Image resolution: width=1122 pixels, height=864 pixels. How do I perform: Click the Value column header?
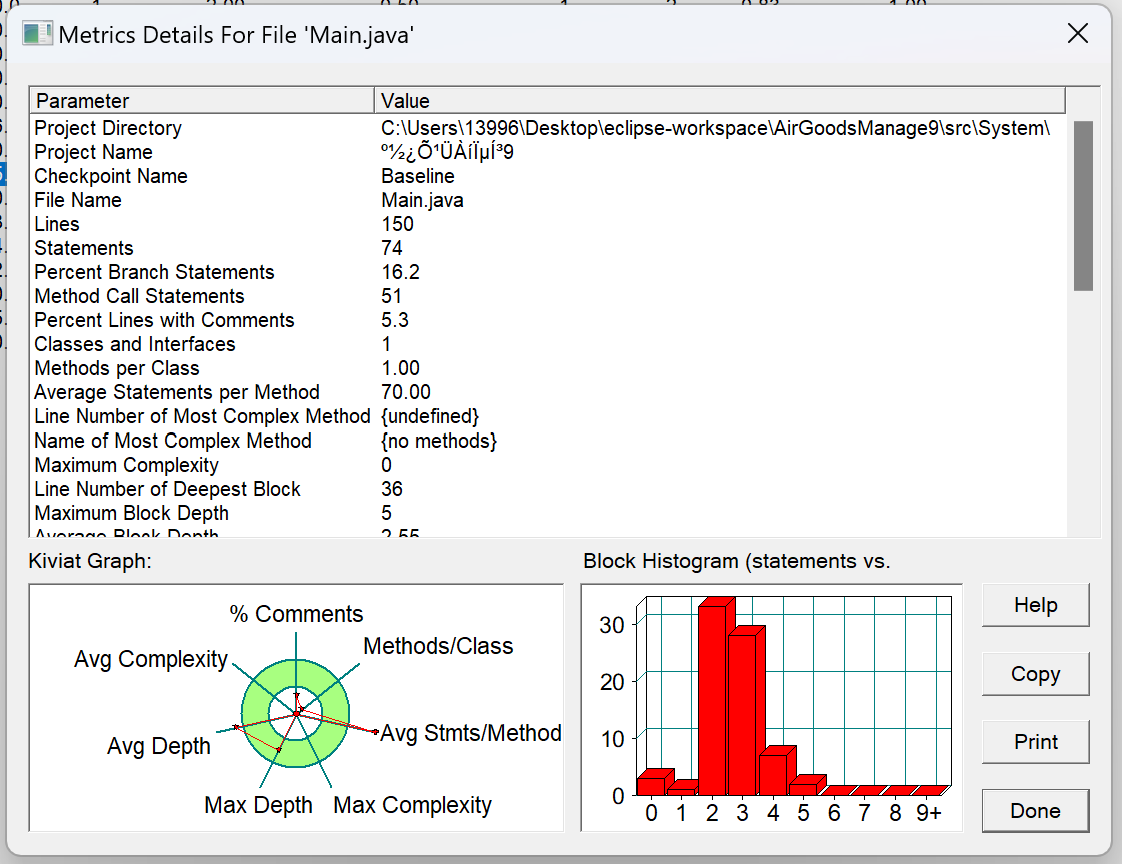click(720, 100)
